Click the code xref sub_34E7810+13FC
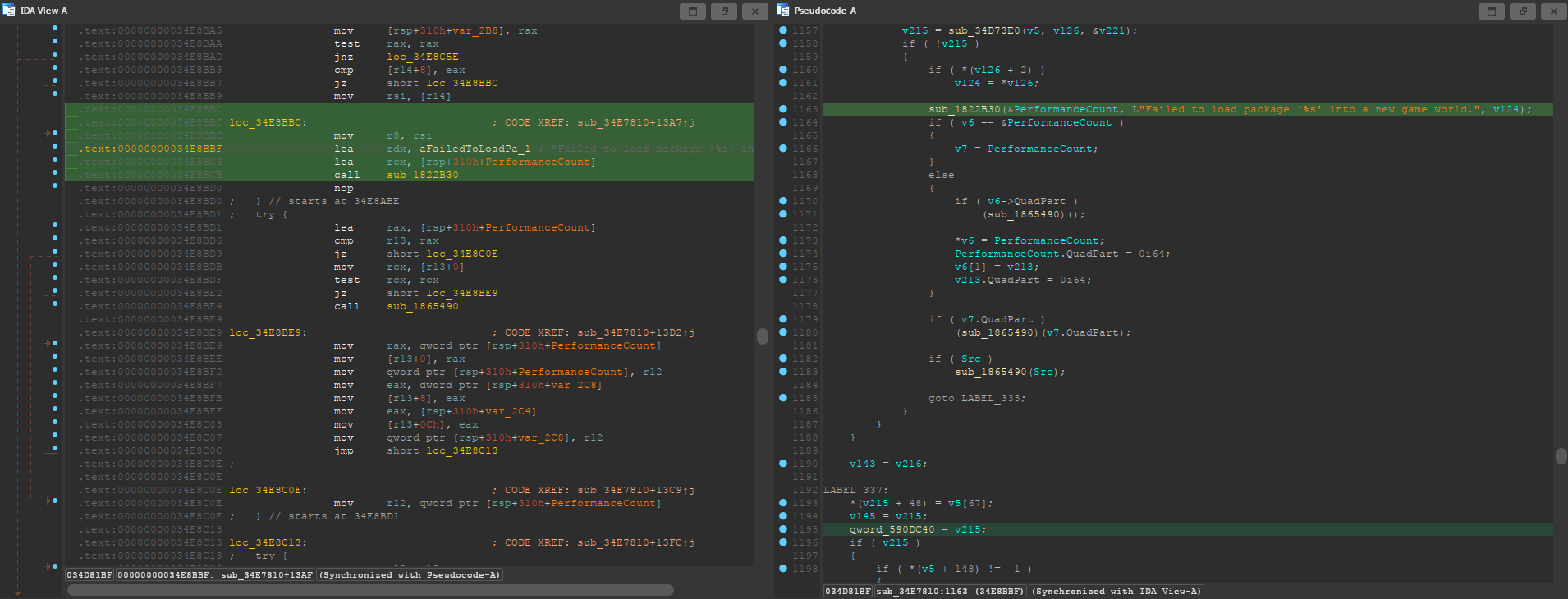The height and width of the screenshot is (599, 1568). coord(636,542)
